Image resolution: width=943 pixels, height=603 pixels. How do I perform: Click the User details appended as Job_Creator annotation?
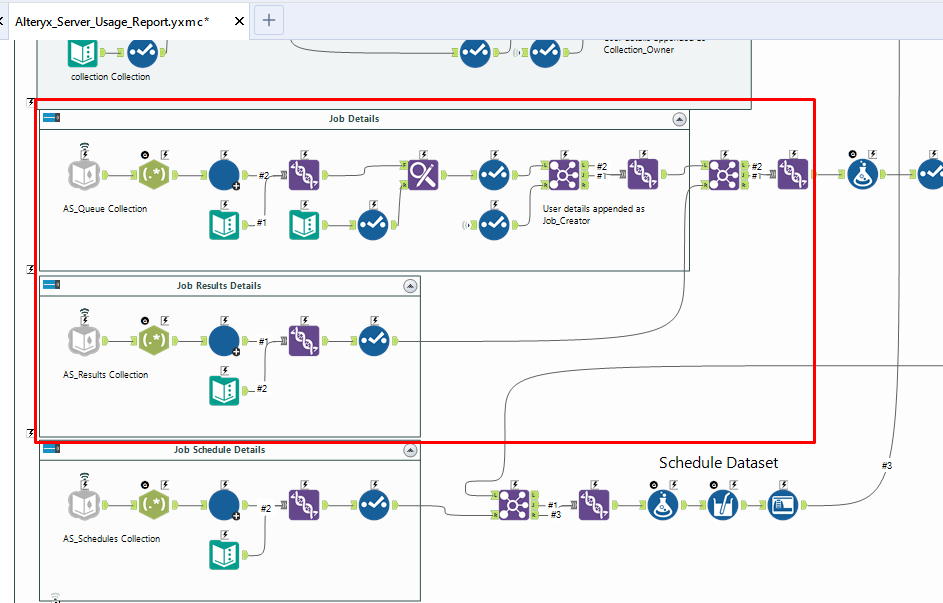click(594, 215)
